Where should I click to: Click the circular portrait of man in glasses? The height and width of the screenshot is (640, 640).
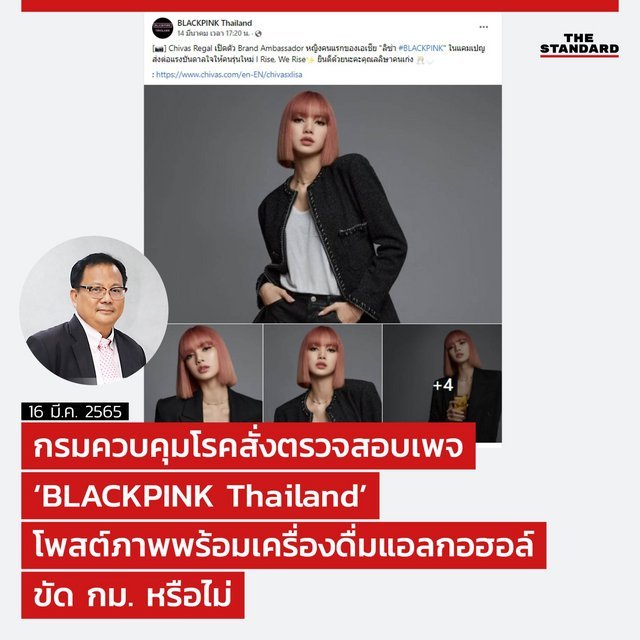pyautogui.click(x=94, y=310)
